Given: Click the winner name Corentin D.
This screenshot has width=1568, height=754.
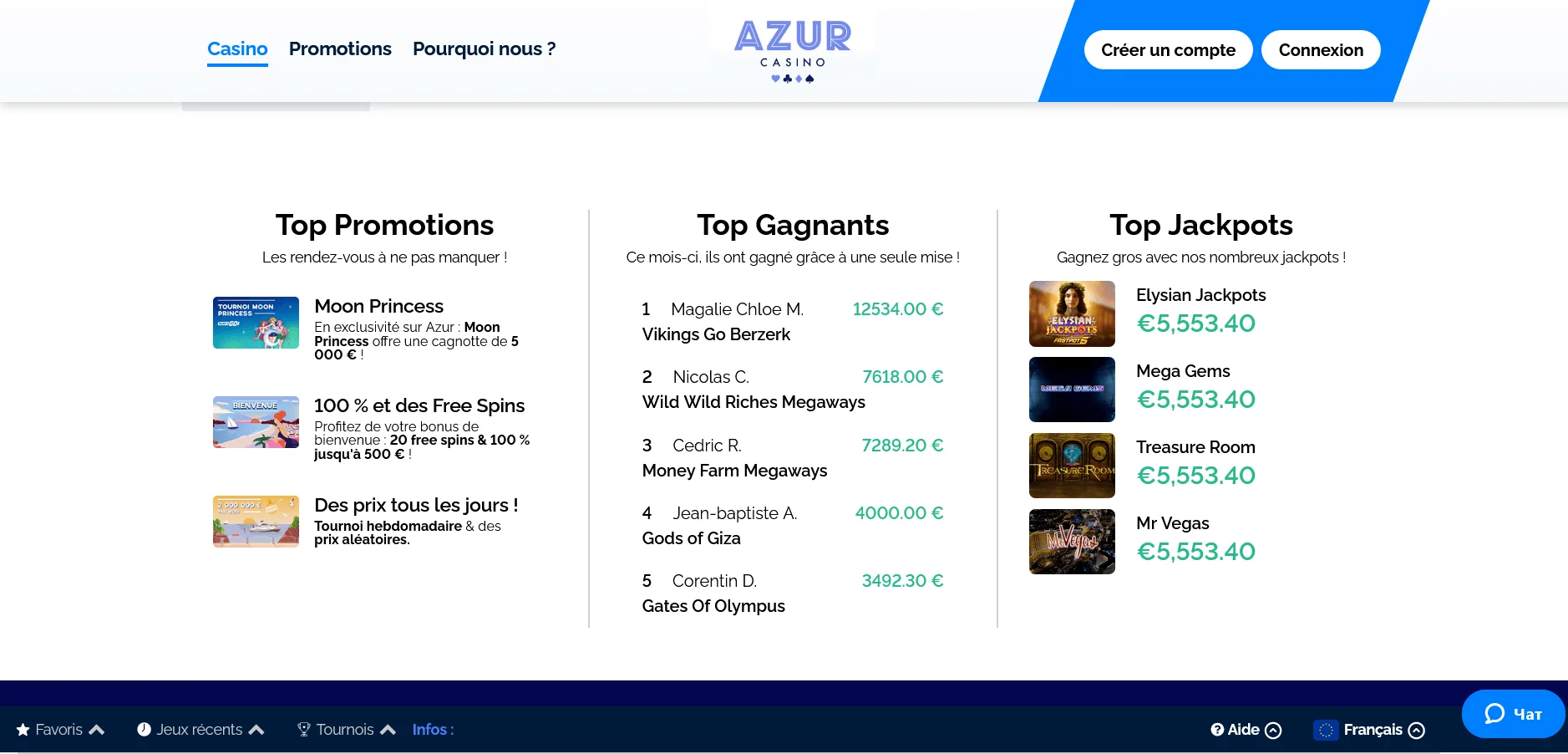Looking at the screenshot, I should tap(714, 581).
